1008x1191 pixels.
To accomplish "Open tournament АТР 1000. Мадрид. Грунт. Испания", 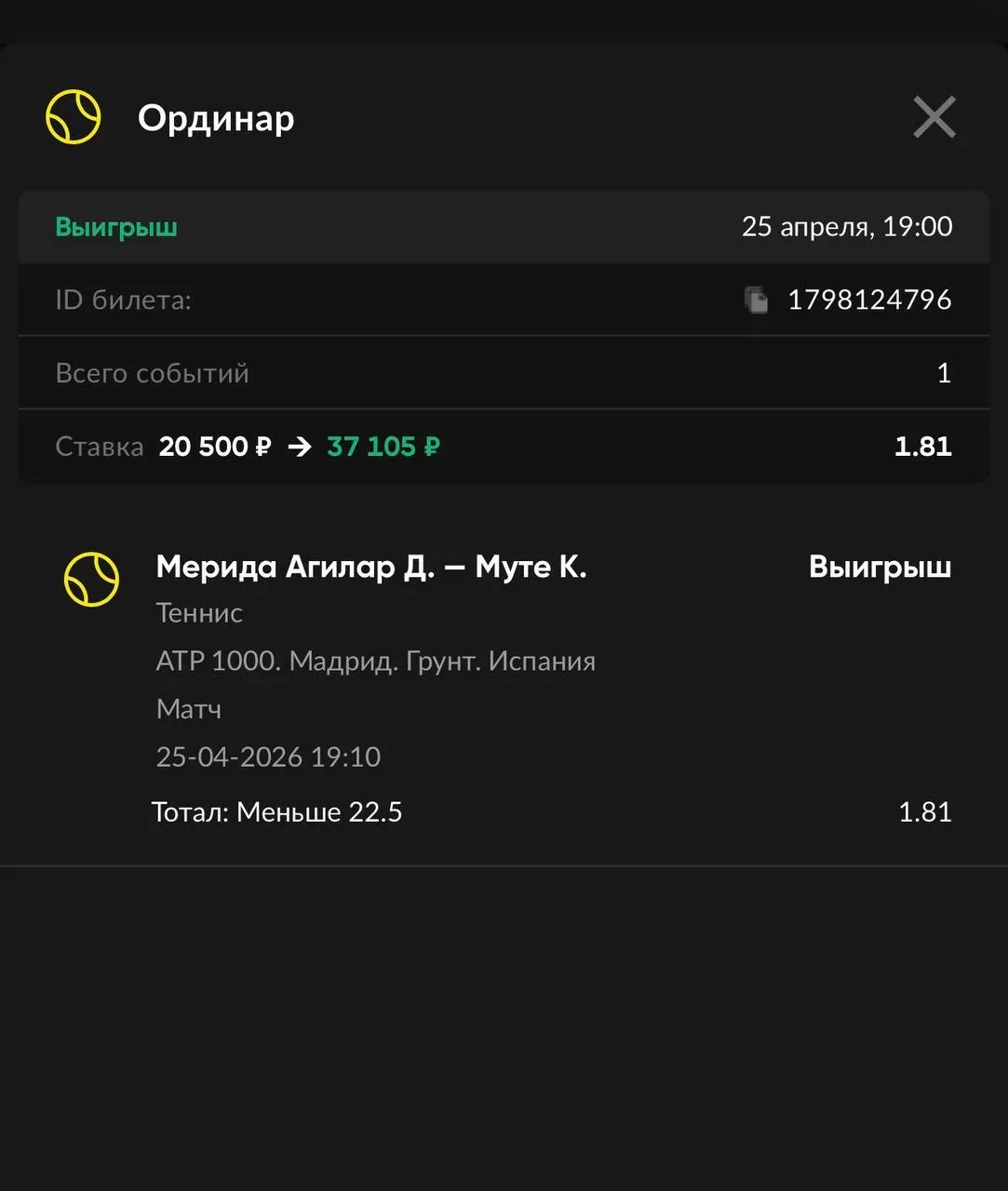I will pyautogui.click(x=375, y=662).
